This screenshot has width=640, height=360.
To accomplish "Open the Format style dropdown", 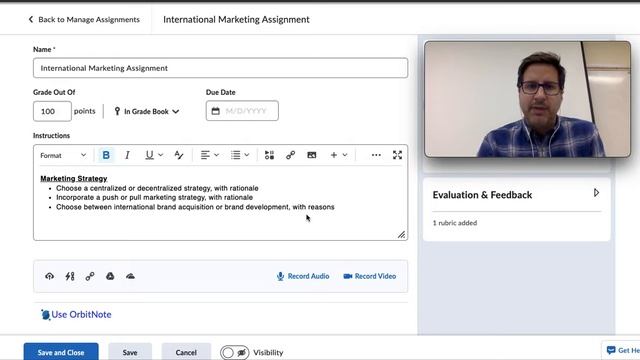I will point(63,156).
